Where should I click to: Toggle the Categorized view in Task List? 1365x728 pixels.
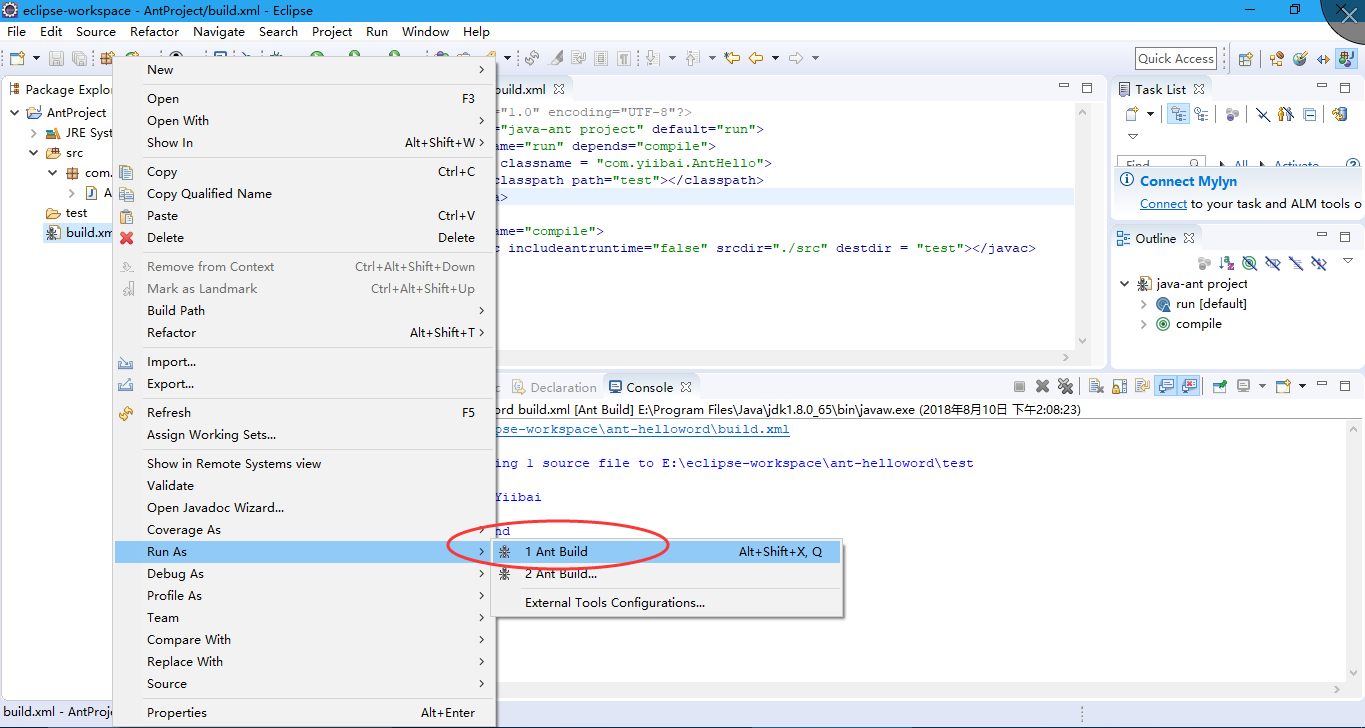click(1178, 115)
